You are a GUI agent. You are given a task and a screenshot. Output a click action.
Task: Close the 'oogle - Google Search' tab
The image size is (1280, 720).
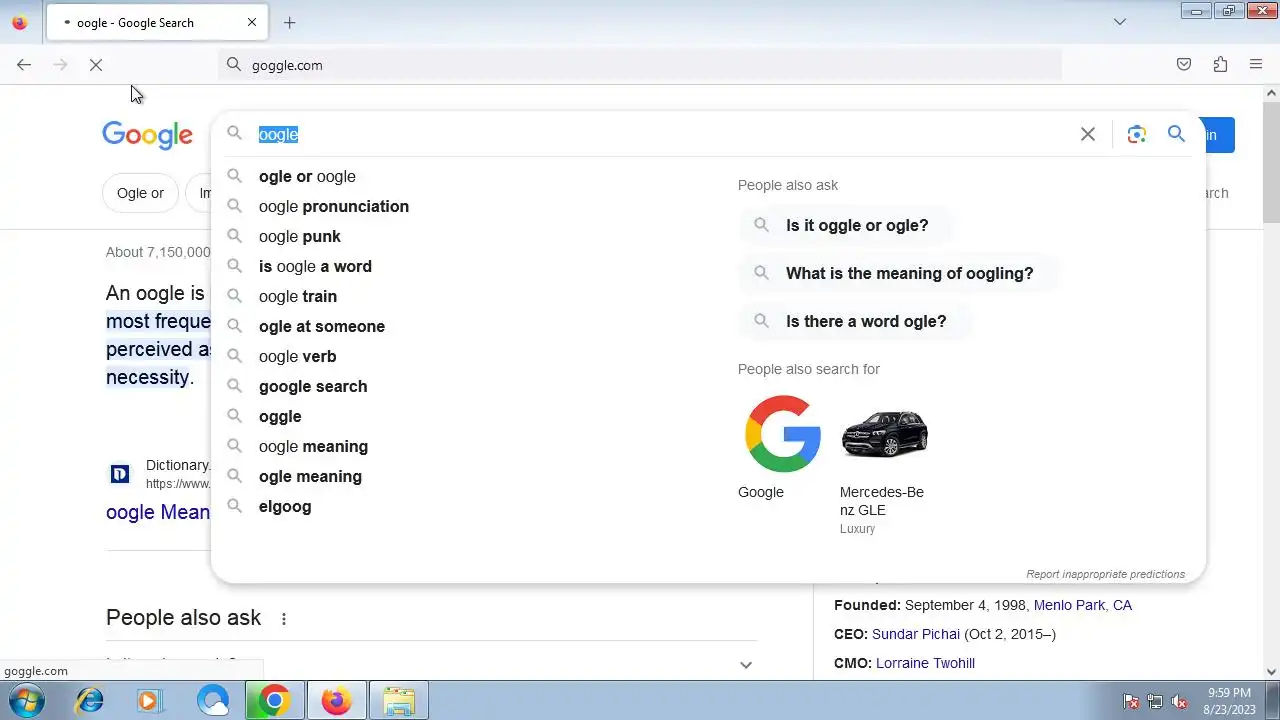click(252, 22)
